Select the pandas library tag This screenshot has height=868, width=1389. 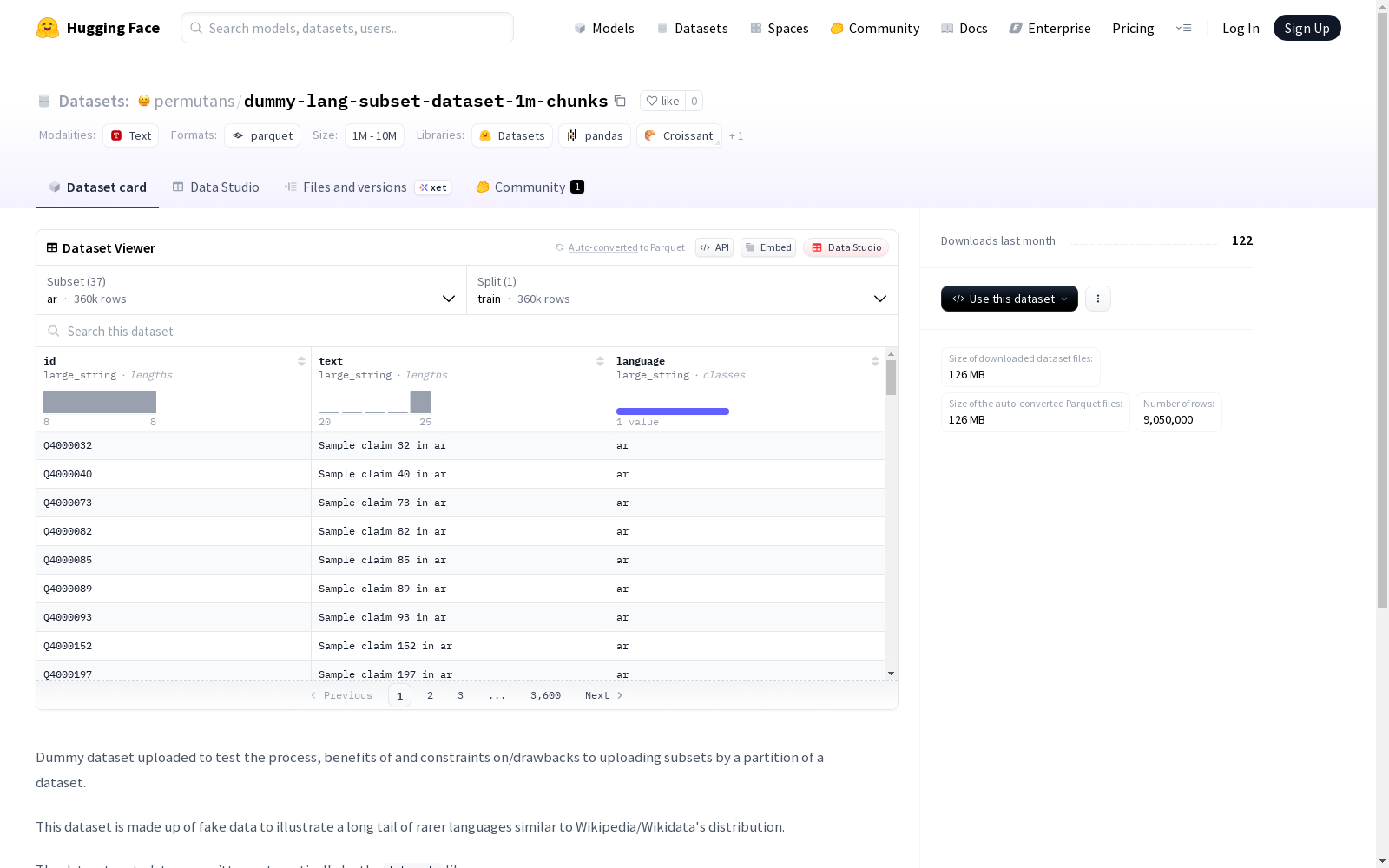[x=595, y=135]
